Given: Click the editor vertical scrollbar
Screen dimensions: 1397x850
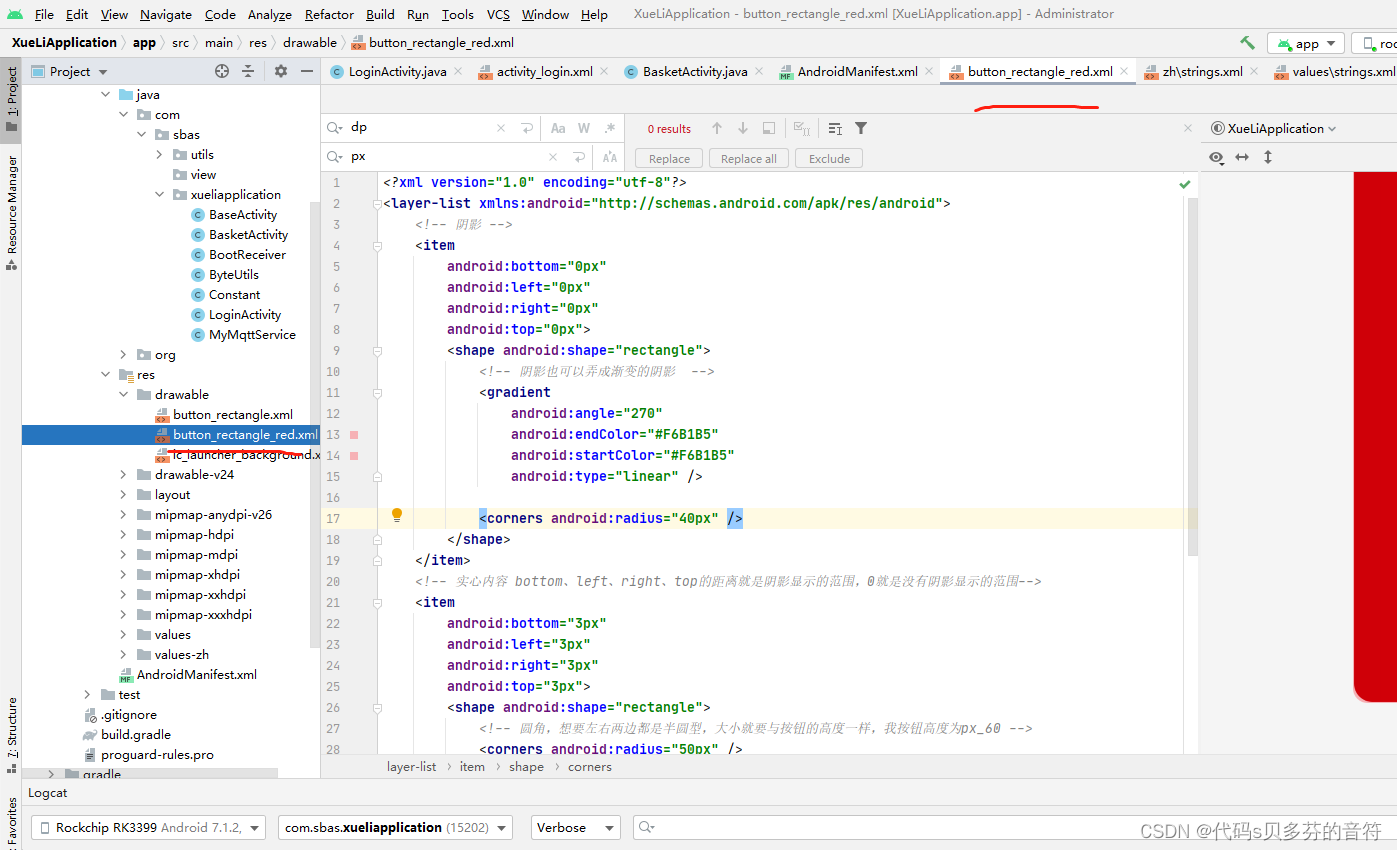Looking at the screenshot, I should (1193, 376).
